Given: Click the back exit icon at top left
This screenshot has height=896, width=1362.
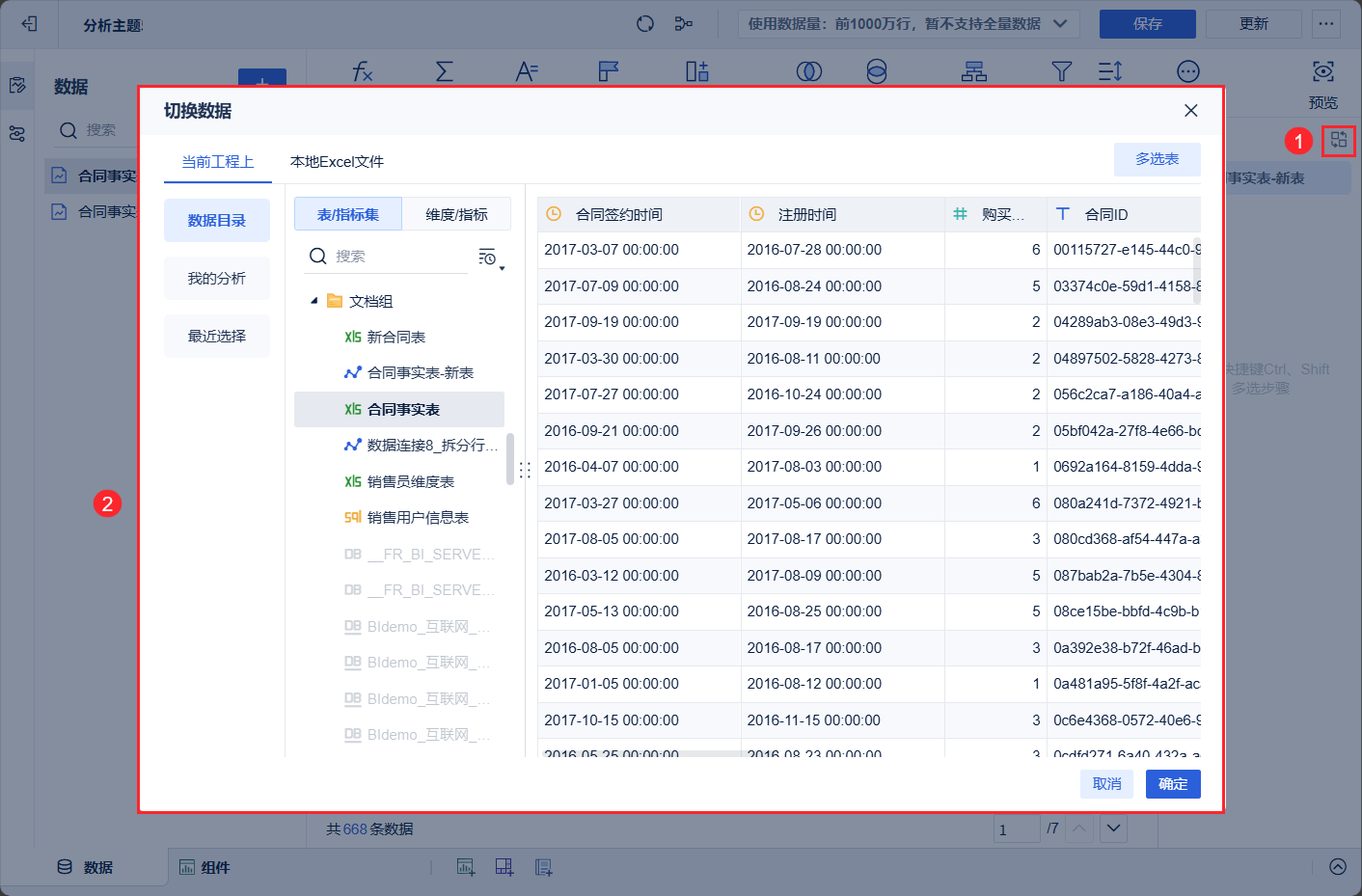Looking at the screenshot, I should 29,24.
